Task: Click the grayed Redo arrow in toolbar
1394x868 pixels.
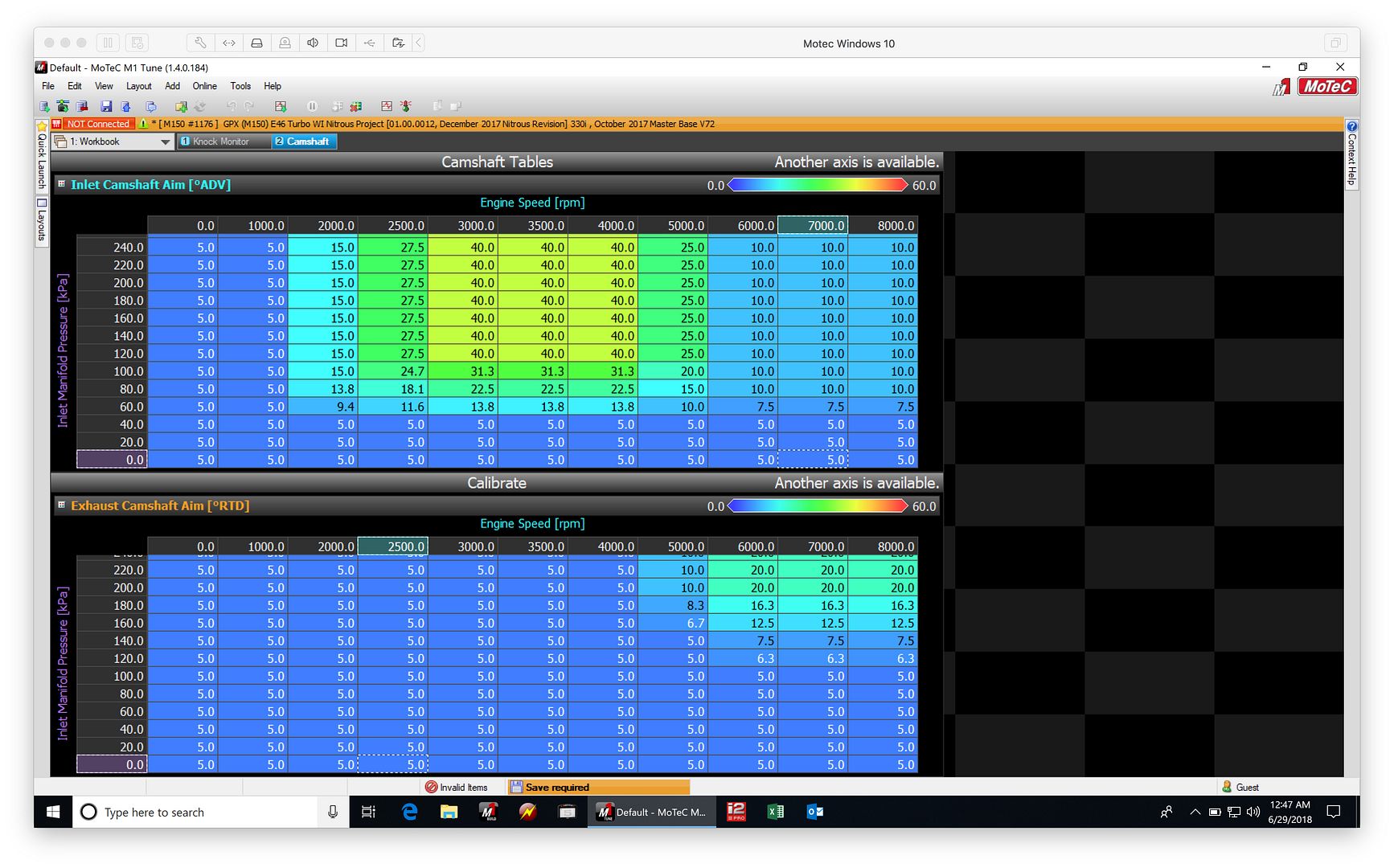Action: click(249, 106)
